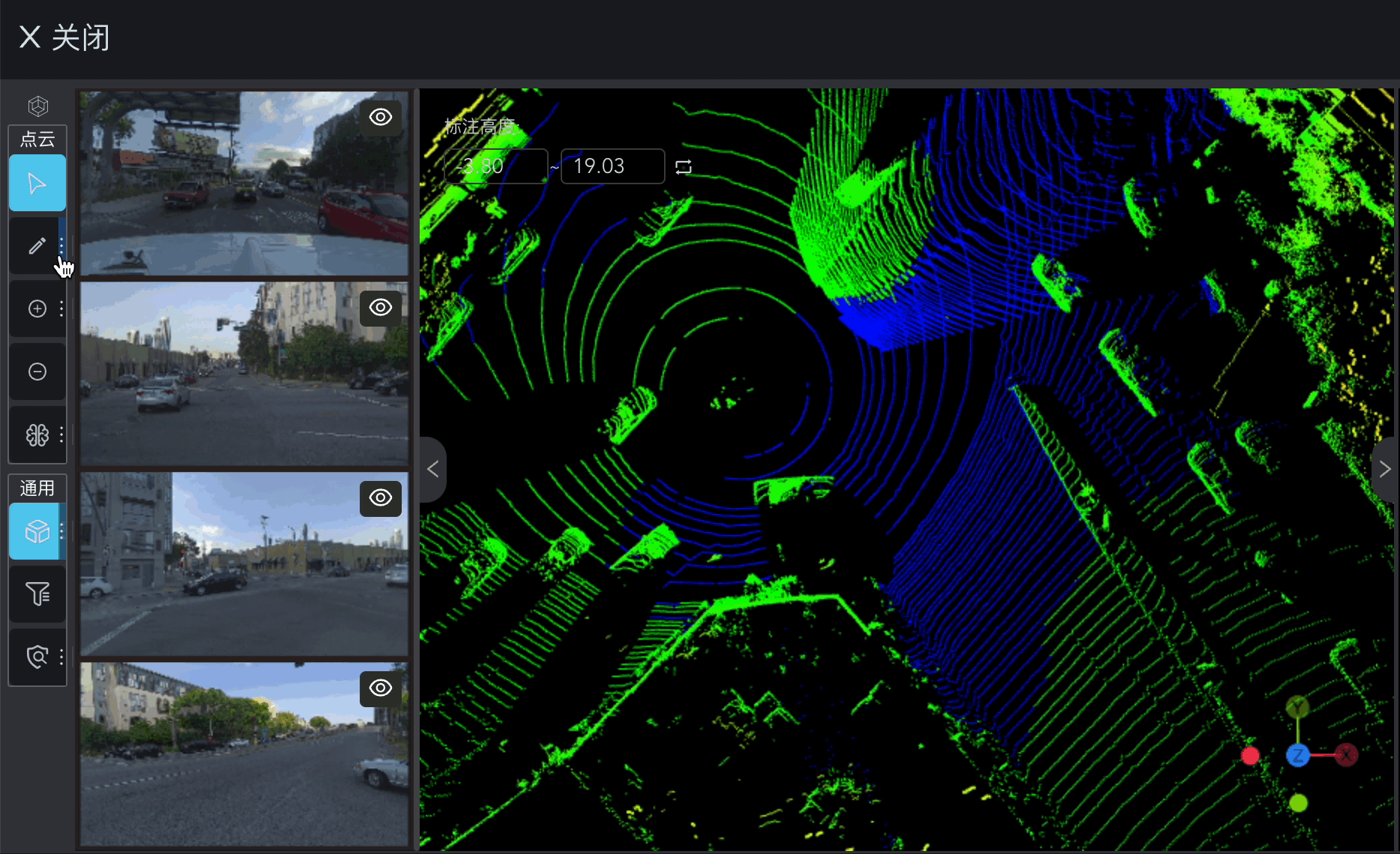Click the height range reset loop icon
1400x854 pixels.
pyautogui.click(x=684, y=166)
